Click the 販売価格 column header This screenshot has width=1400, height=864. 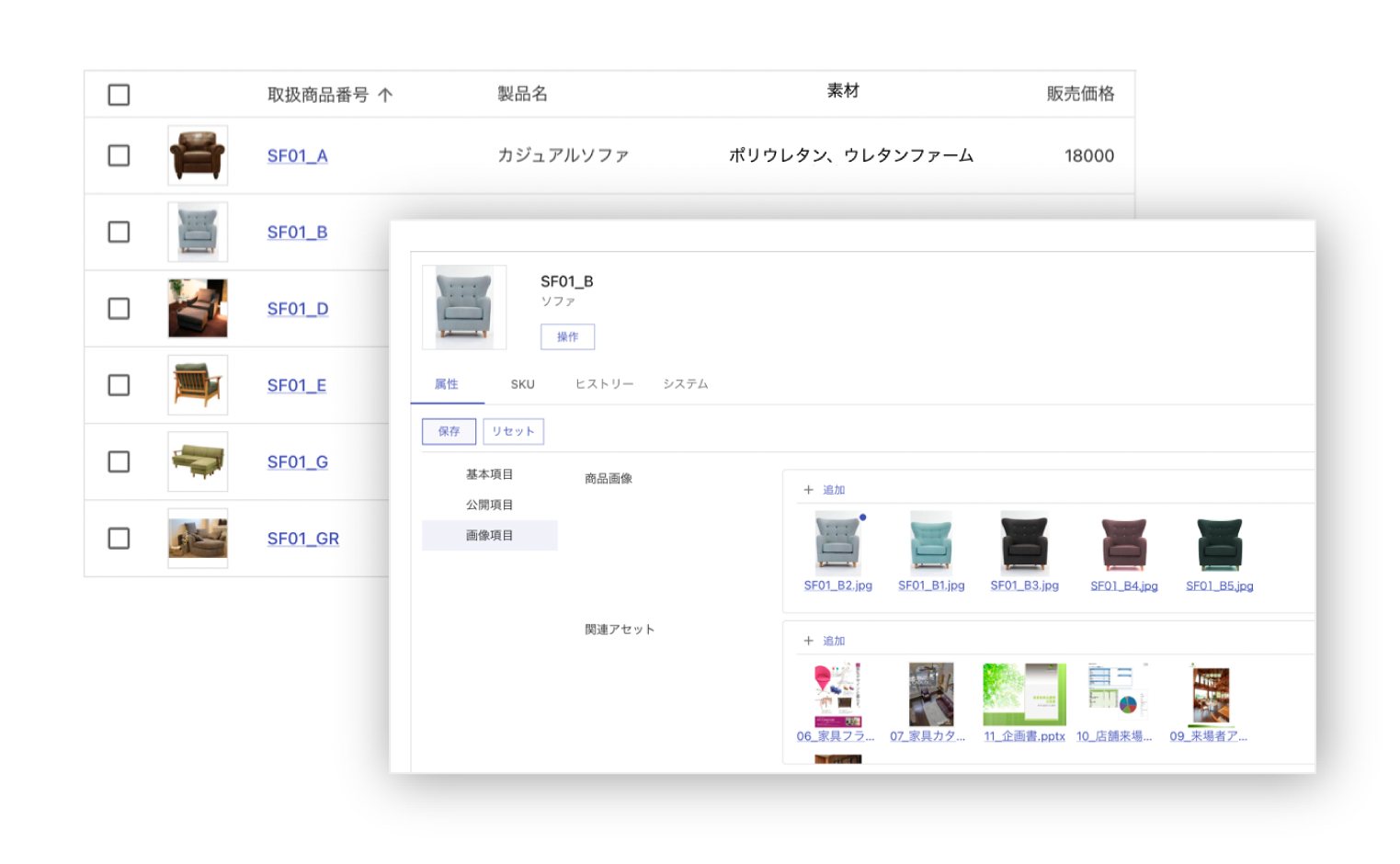[1080, 94]
